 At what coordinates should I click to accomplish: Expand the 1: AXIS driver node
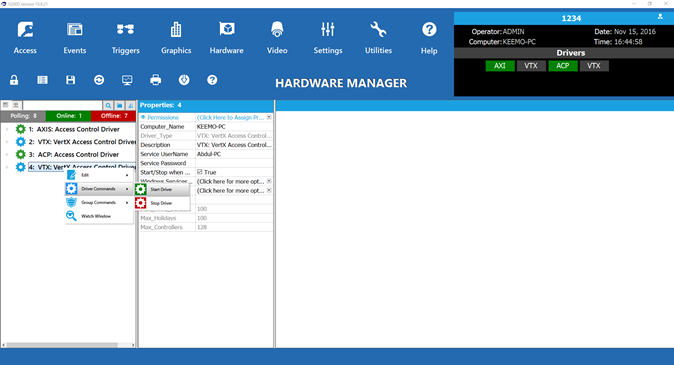[7, 129]
